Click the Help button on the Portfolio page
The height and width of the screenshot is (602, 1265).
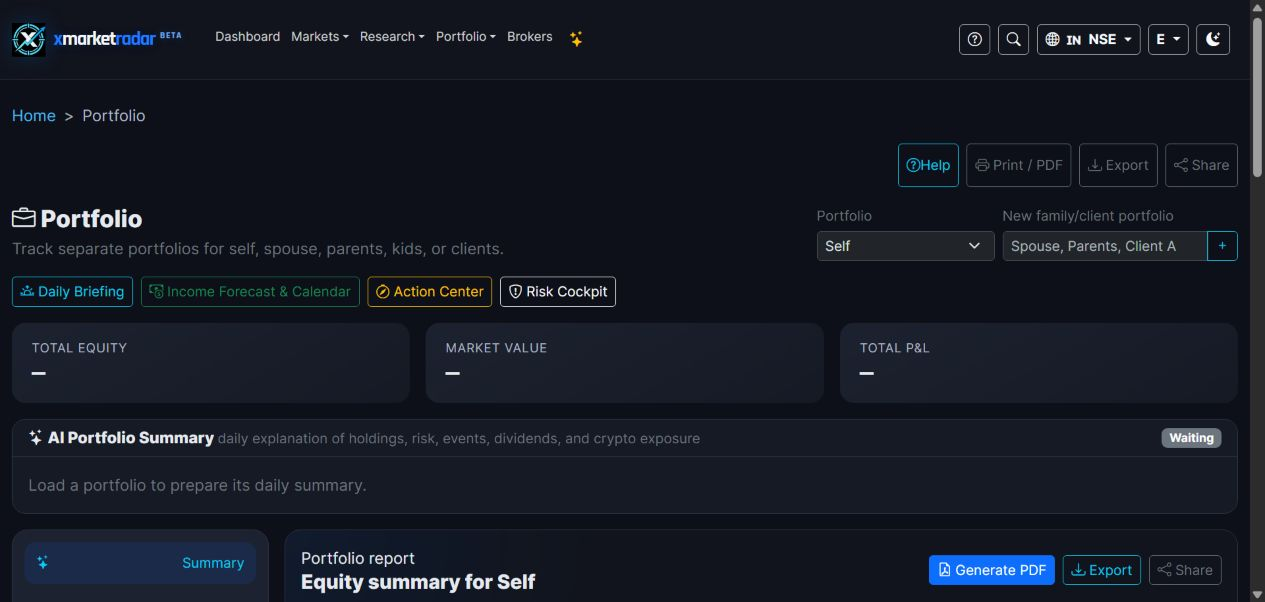coord(928,165)
